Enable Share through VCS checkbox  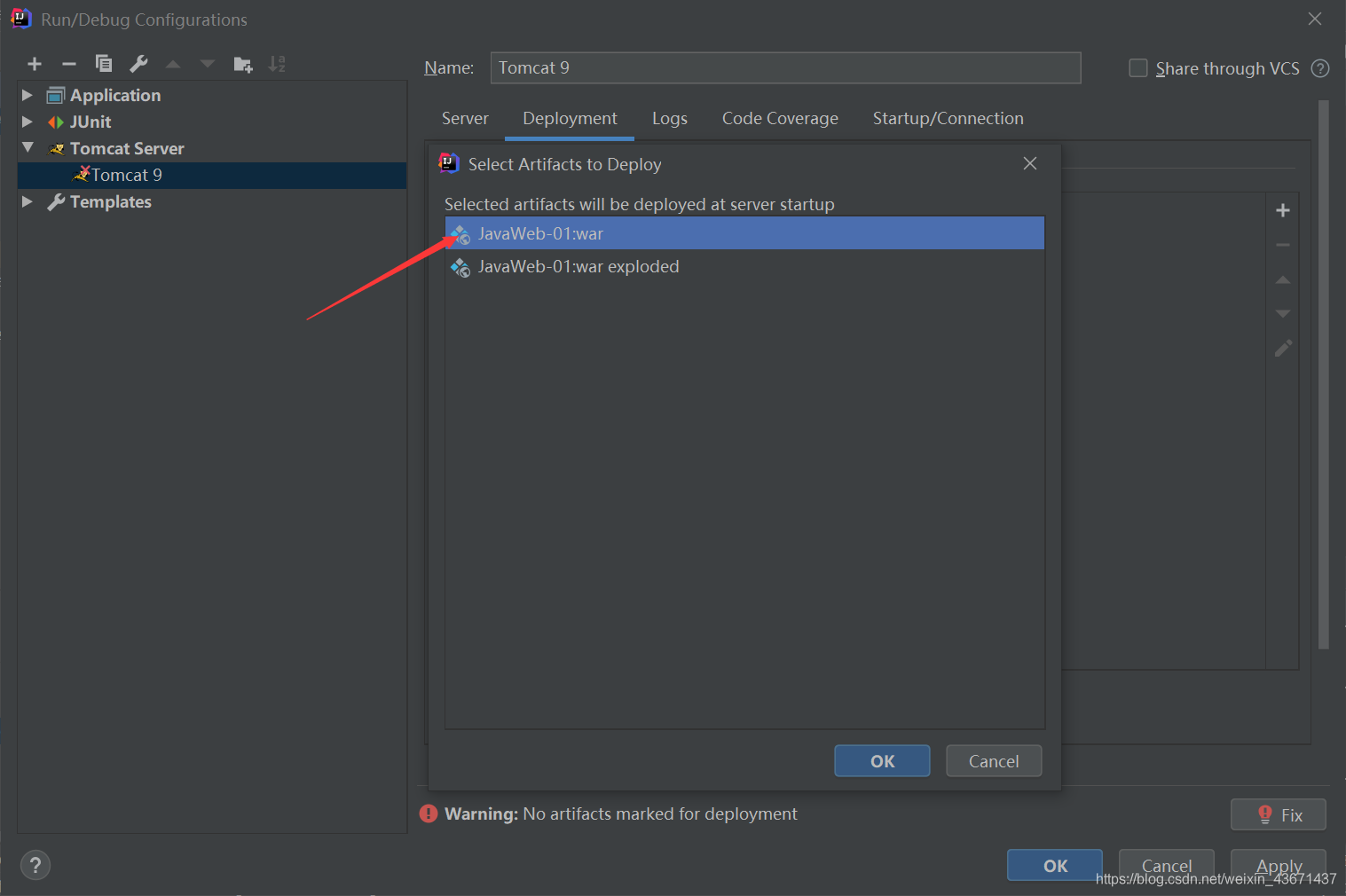coord(1138,68)
